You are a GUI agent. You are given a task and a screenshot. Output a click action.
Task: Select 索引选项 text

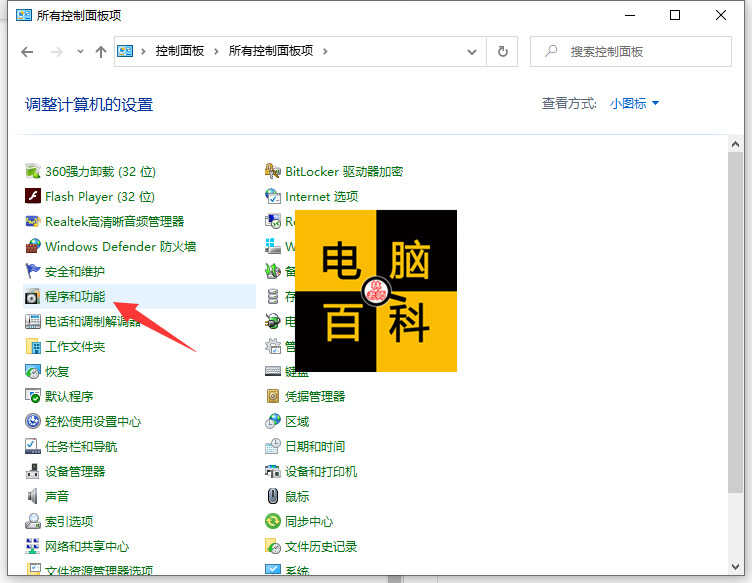69,521
